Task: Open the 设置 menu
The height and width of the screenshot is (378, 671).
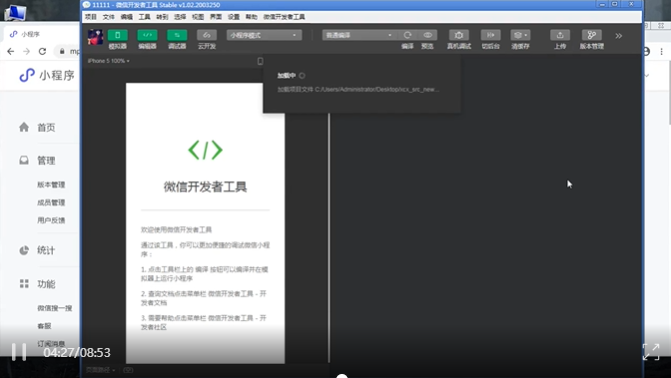Action: pyautogui.click(x=234, y=17)
